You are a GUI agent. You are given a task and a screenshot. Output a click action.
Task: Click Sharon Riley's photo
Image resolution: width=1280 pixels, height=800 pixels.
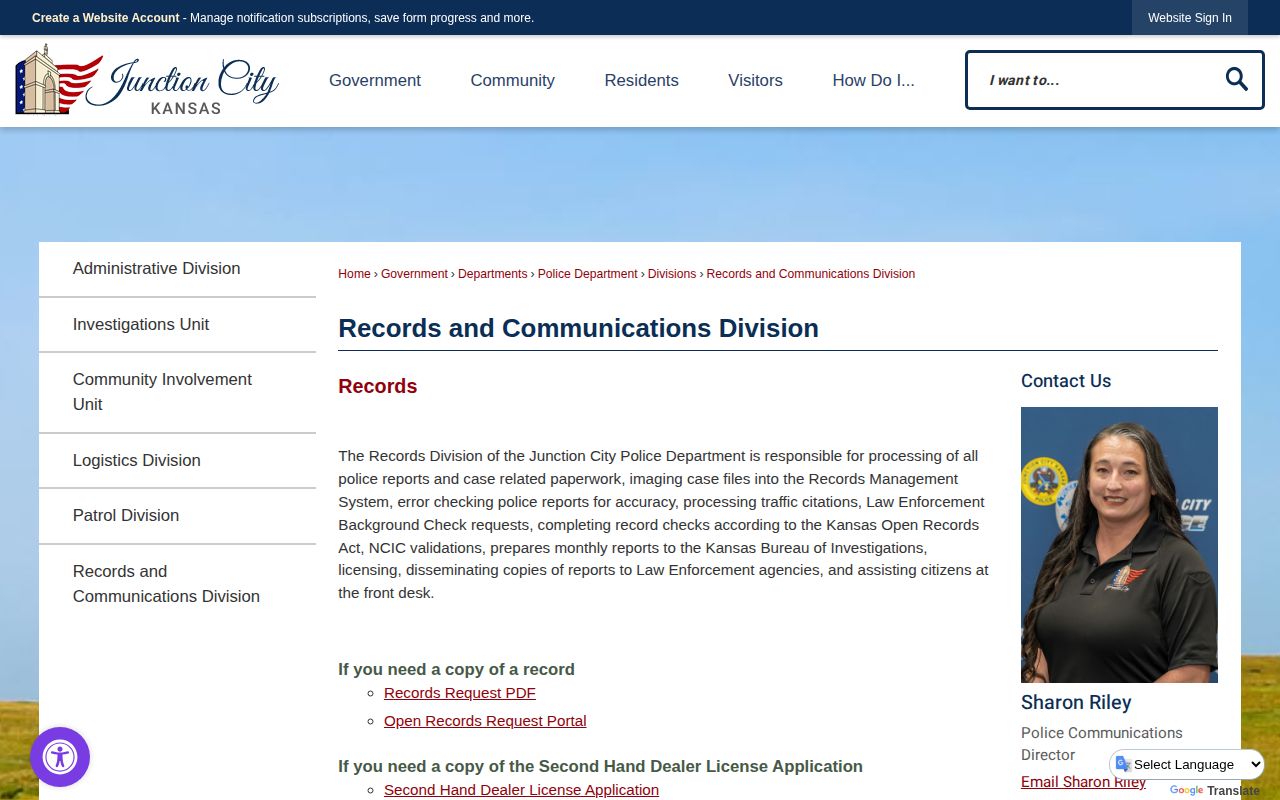[1119, 545]
